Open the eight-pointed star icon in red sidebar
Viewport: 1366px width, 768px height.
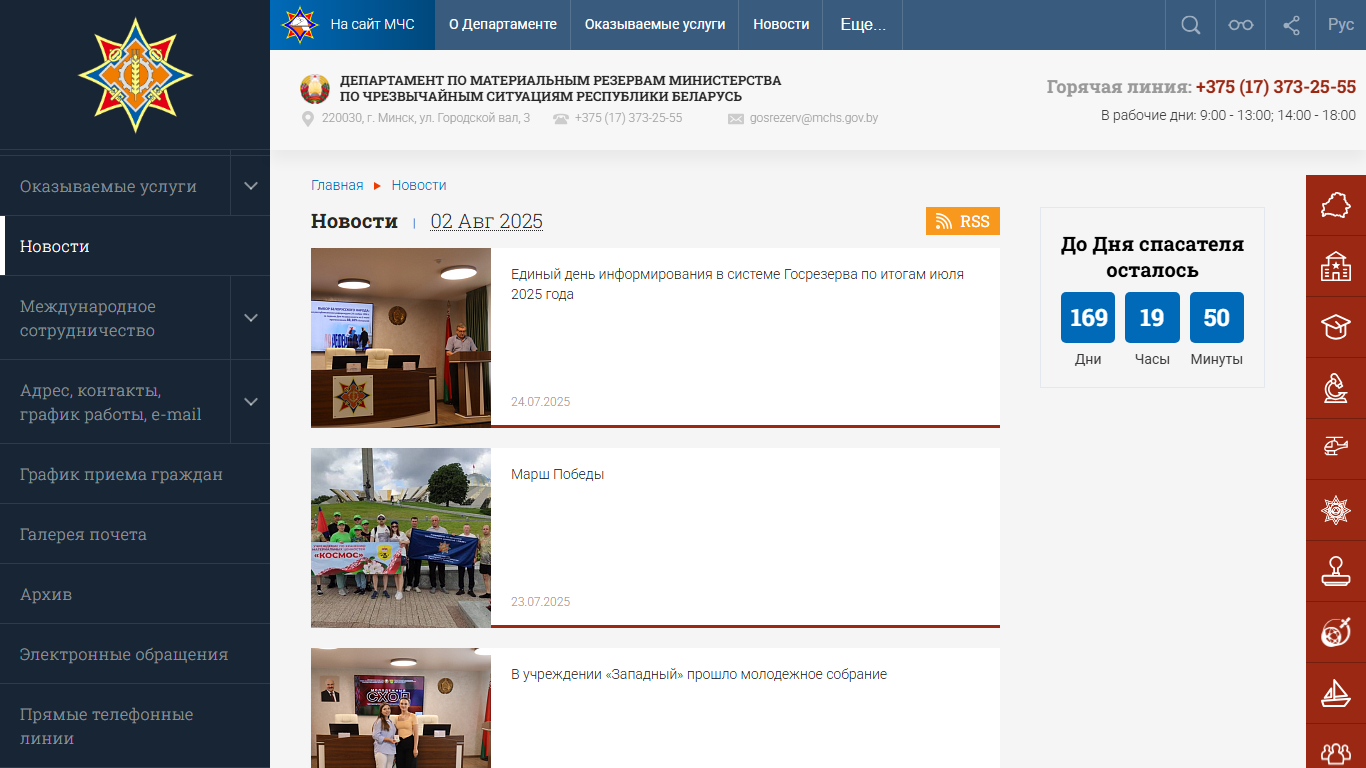pos(1336,510)
